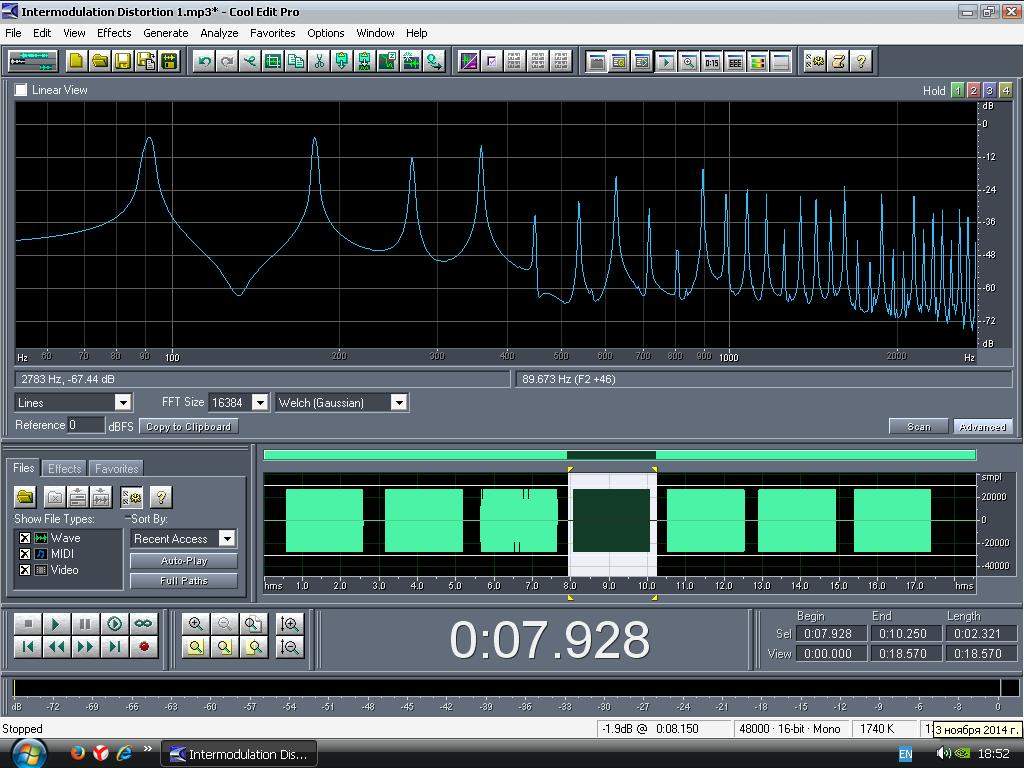Undo the last edit via toolbar icon
The image size is (1024, 768).
(x=204, y=61)
